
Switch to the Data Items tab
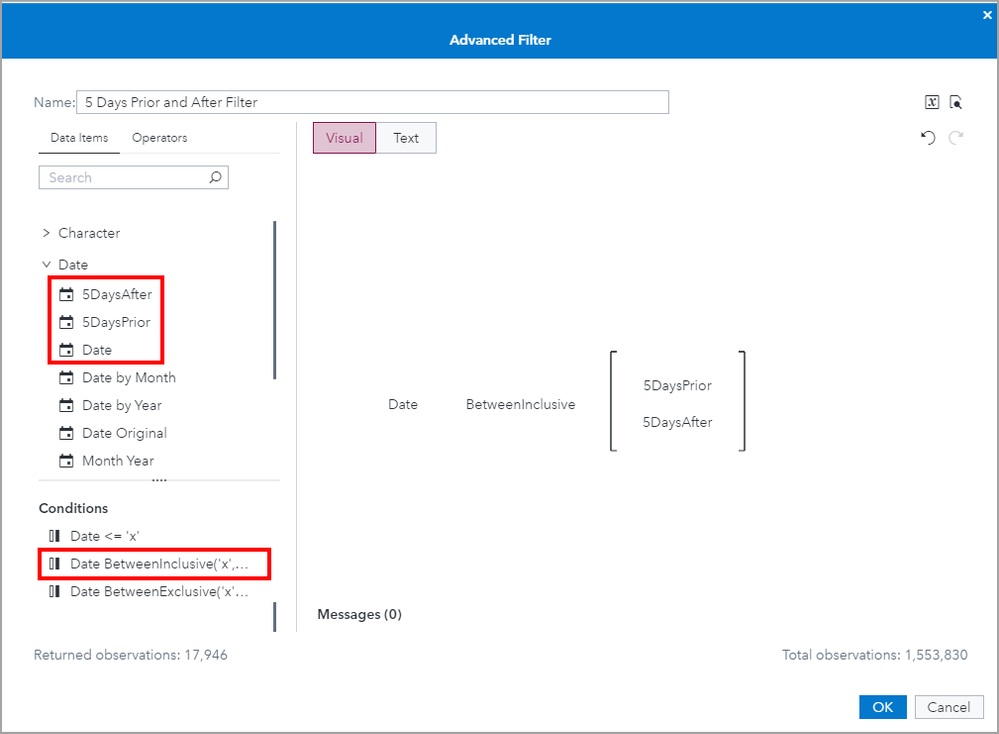click(x=79, y=138)
